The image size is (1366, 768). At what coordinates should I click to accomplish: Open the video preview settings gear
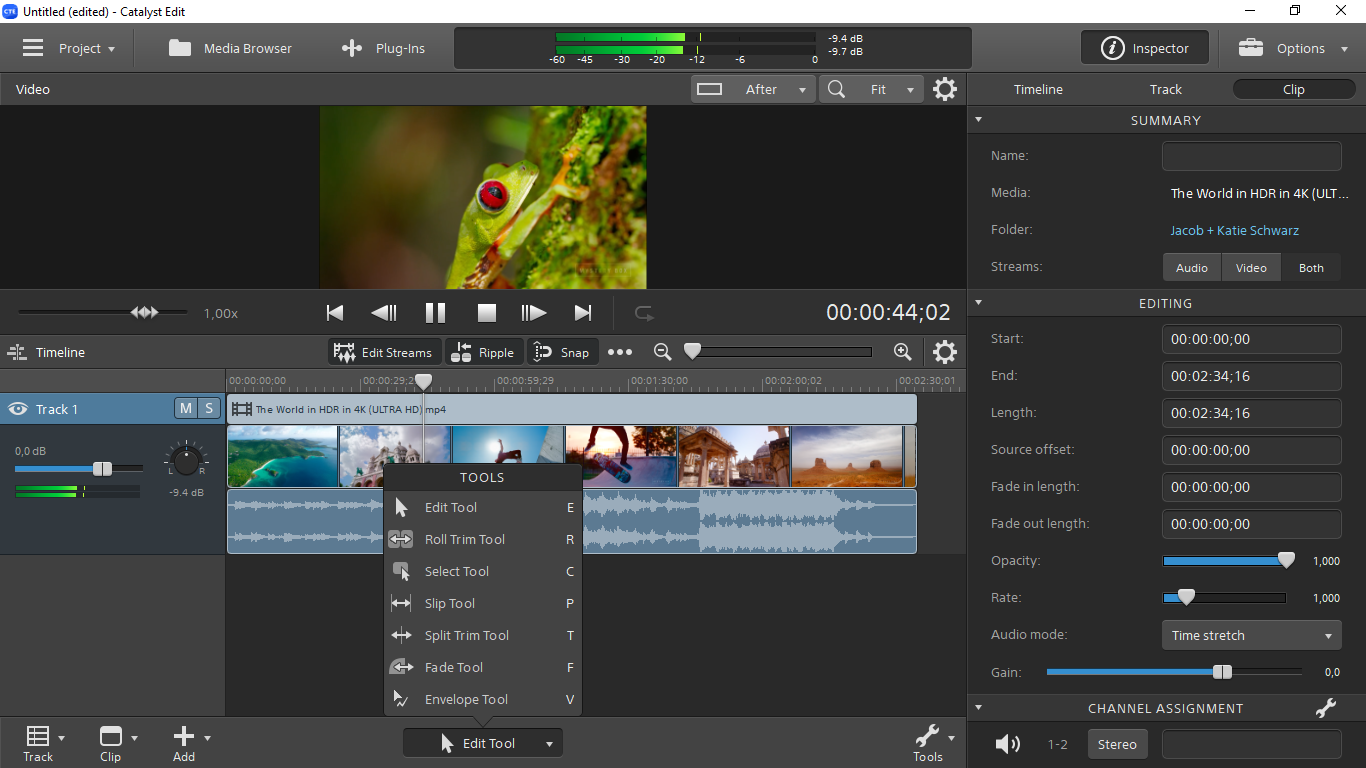coord(944,89)
